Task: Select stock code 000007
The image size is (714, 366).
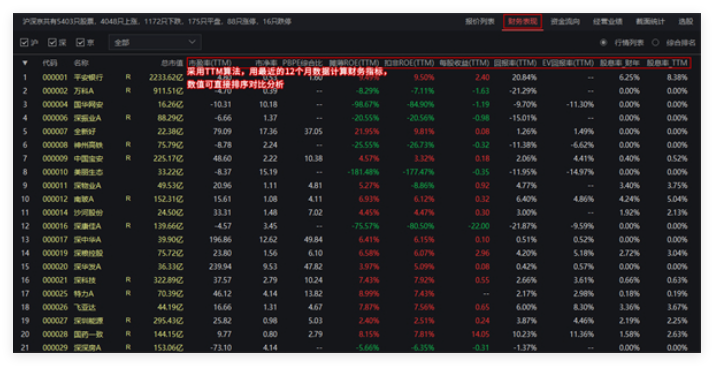Action: (x=55, y=132)
